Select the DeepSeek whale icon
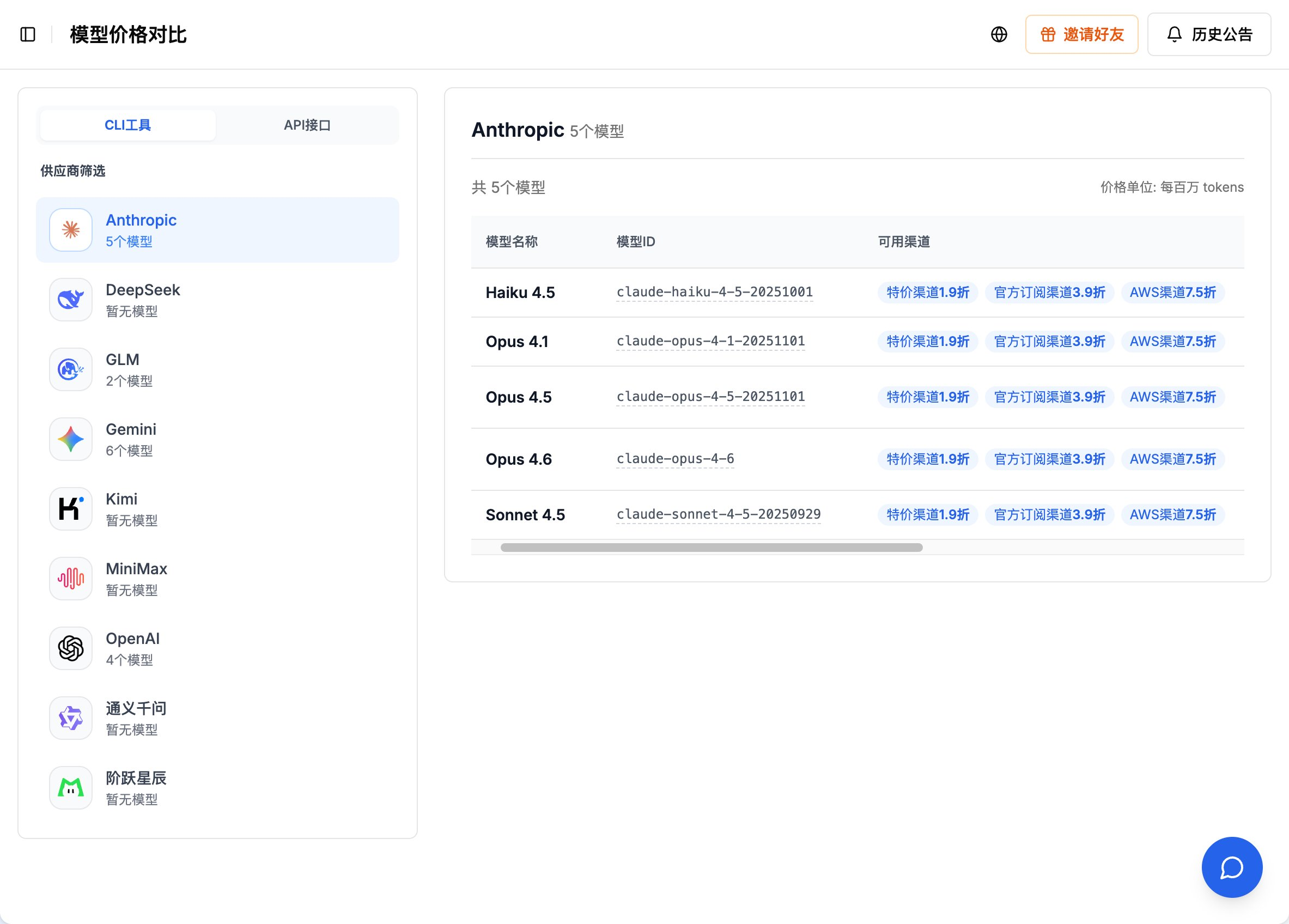This screenshot has height=924, width=1289. pos(70,300)
